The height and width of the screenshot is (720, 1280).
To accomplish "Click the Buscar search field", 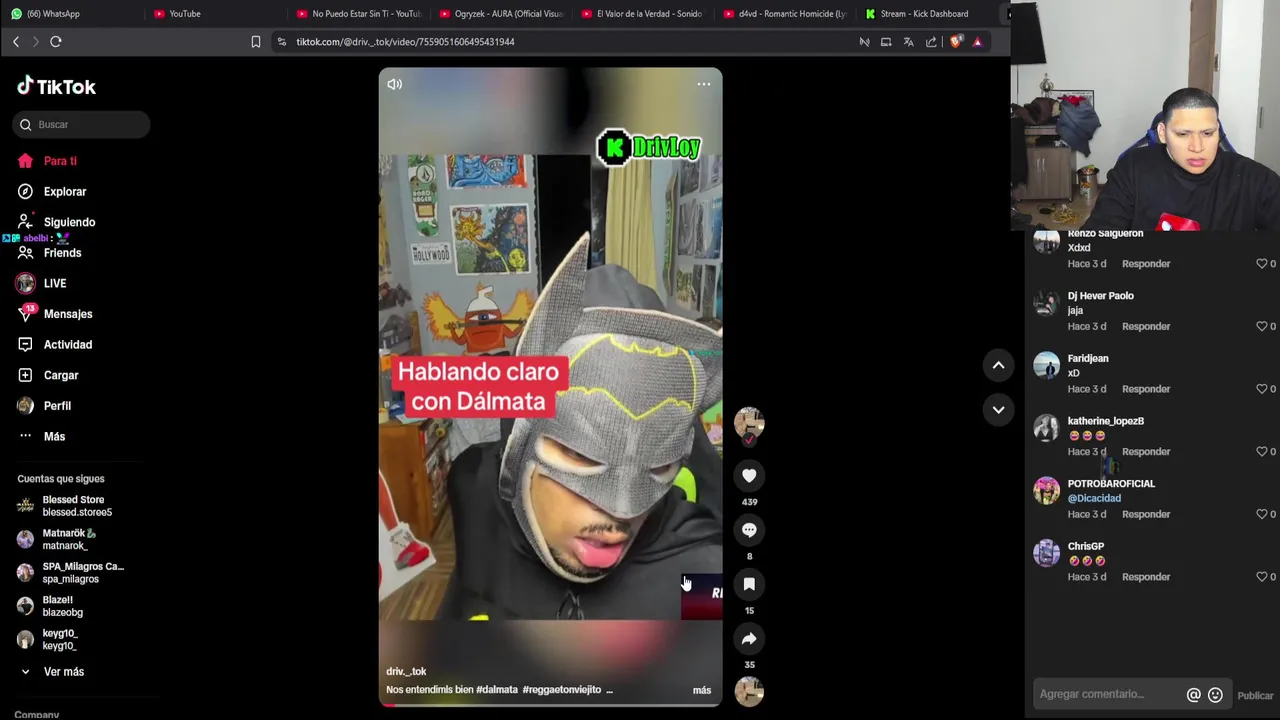I will pyautogui.click(x=82, y=124).
